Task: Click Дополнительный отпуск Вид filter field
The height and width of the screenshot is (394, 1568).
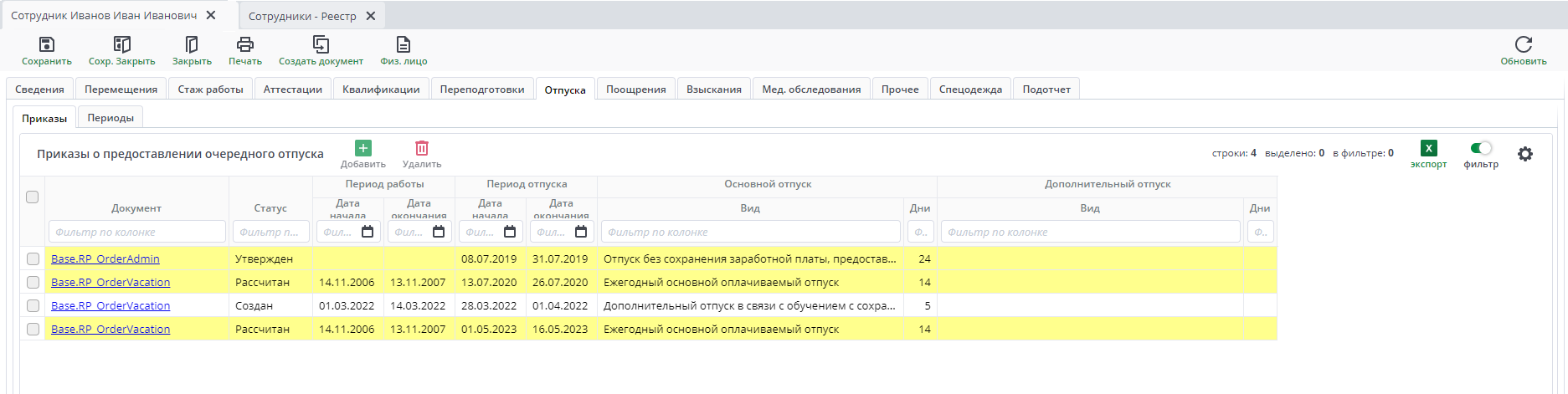Action: tap(1091, 232)
